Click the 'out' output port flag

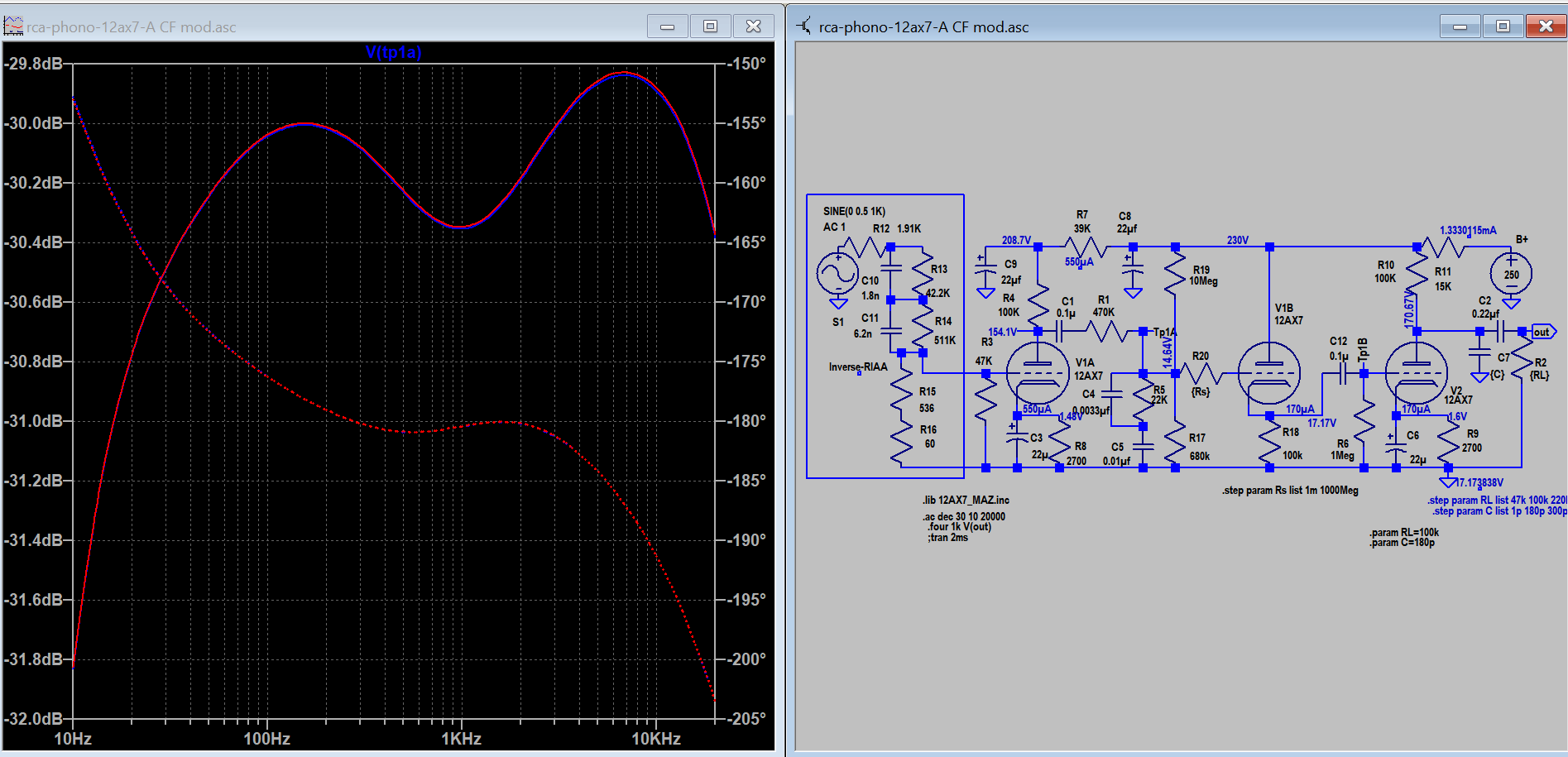click(1543, 332)
